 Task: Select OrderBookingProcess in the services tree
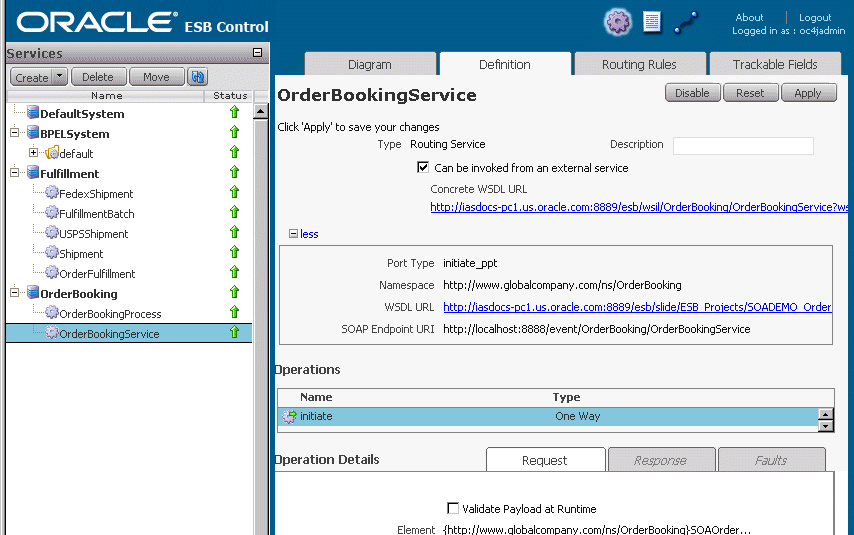(x=110, y=314)
